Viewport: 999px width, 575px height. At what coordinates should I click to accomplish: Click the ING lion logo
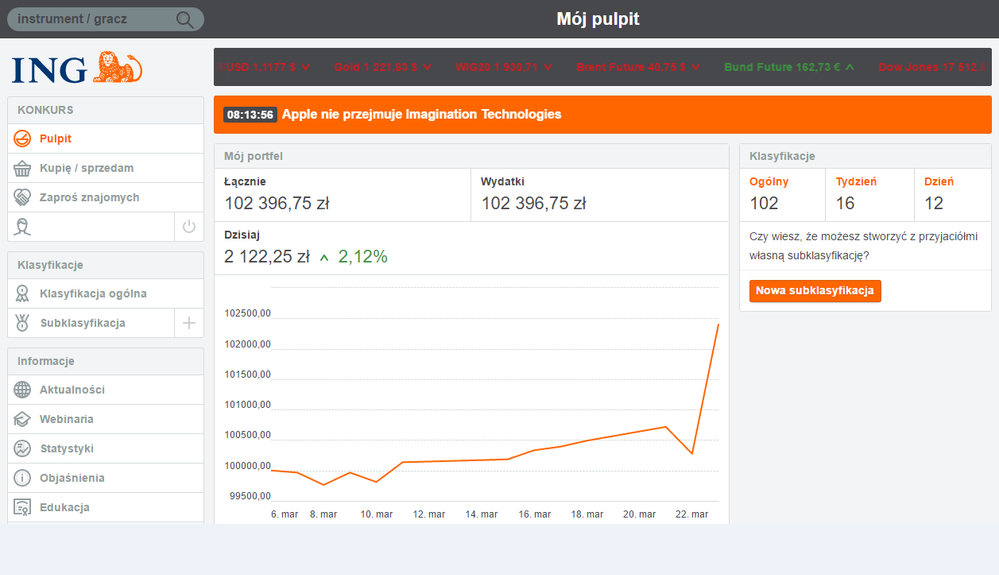78,68
